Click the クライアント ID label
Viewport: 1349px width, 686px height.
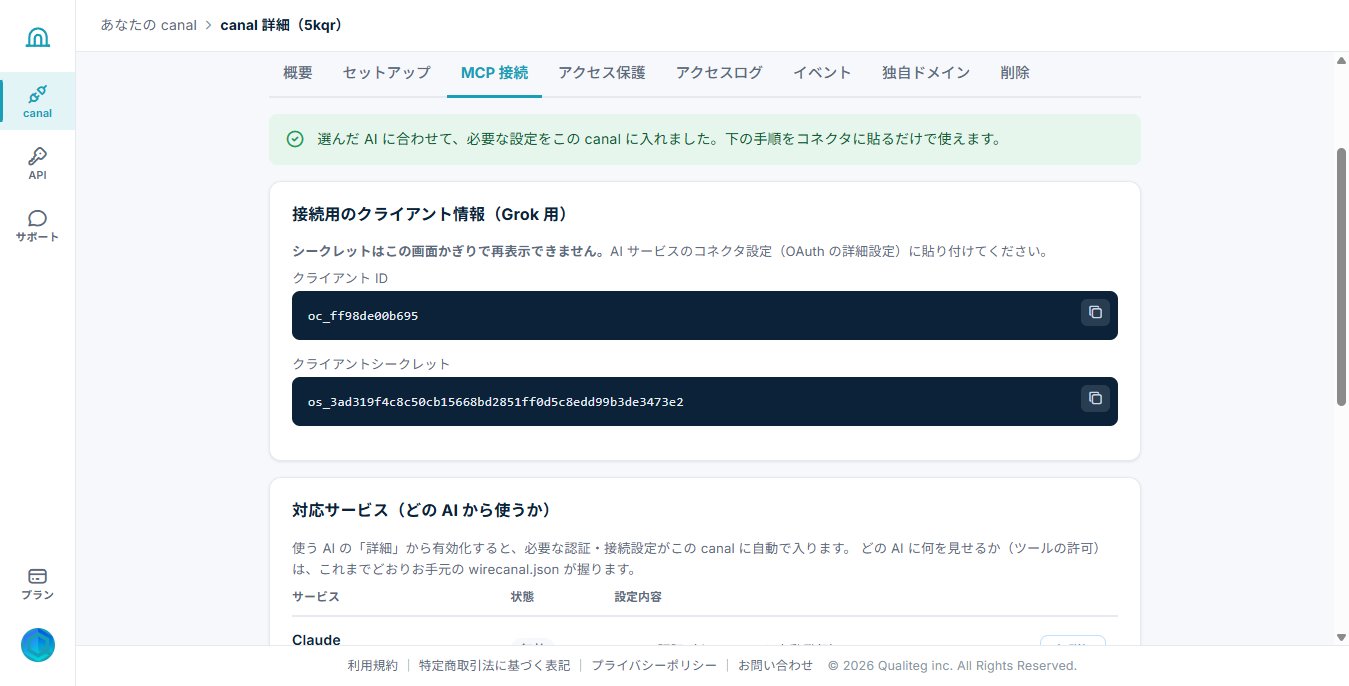[x=339, y=278]
